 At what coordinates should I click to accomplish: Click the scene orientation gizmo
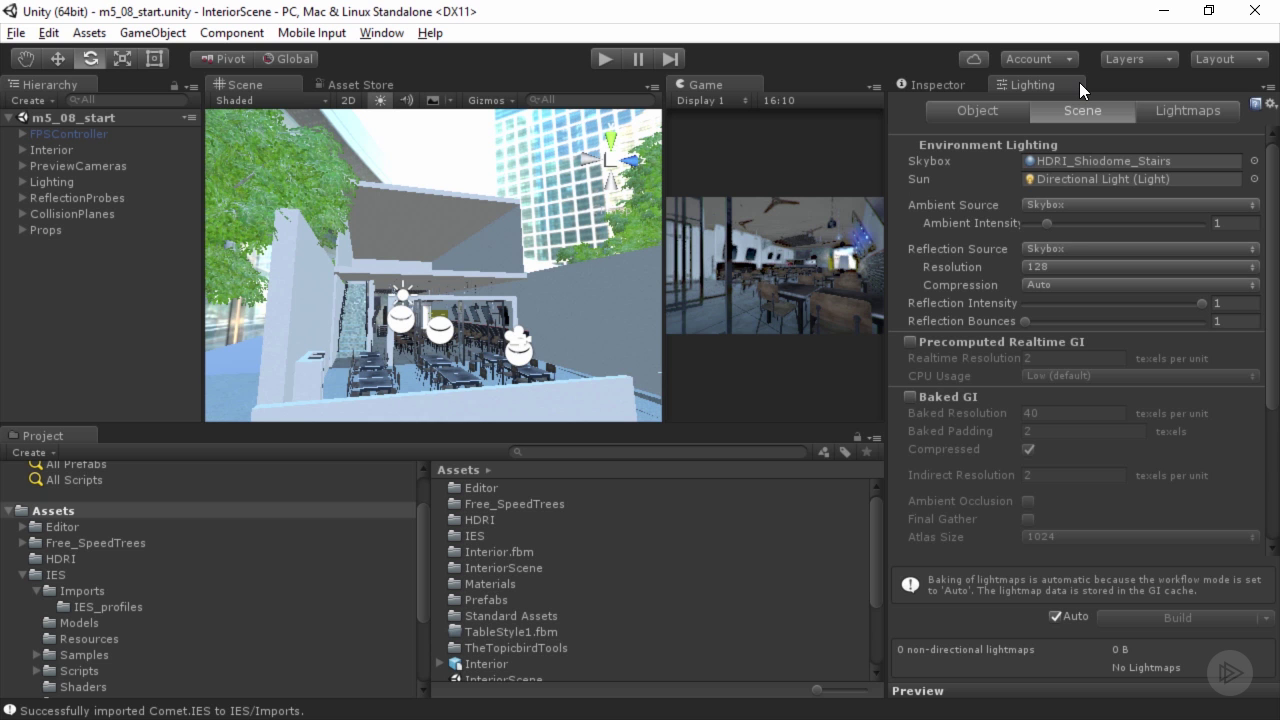click(x=610, y=160)
